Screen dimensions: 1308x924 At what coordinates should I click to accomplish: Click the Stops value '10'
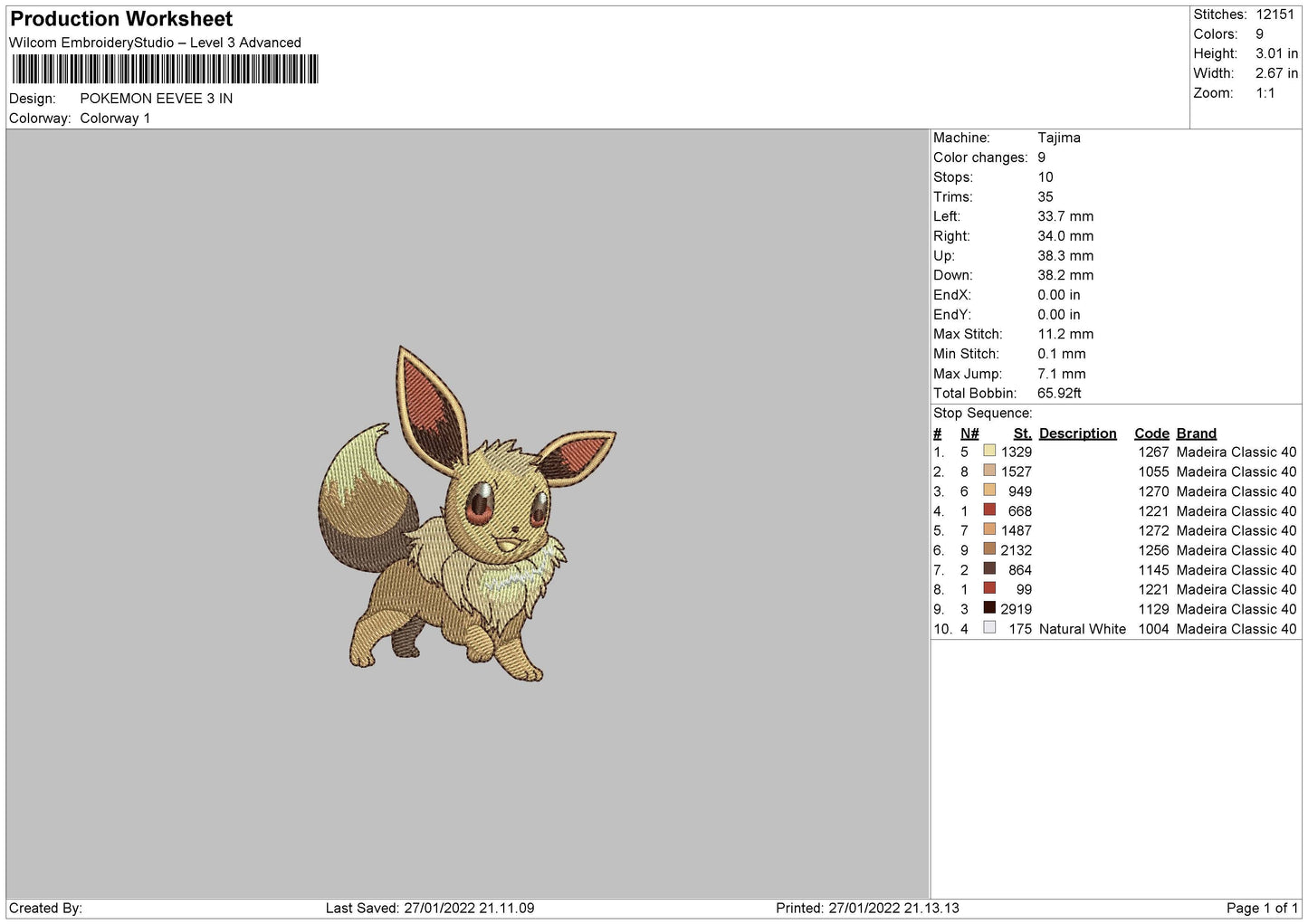coord(1045,177)
